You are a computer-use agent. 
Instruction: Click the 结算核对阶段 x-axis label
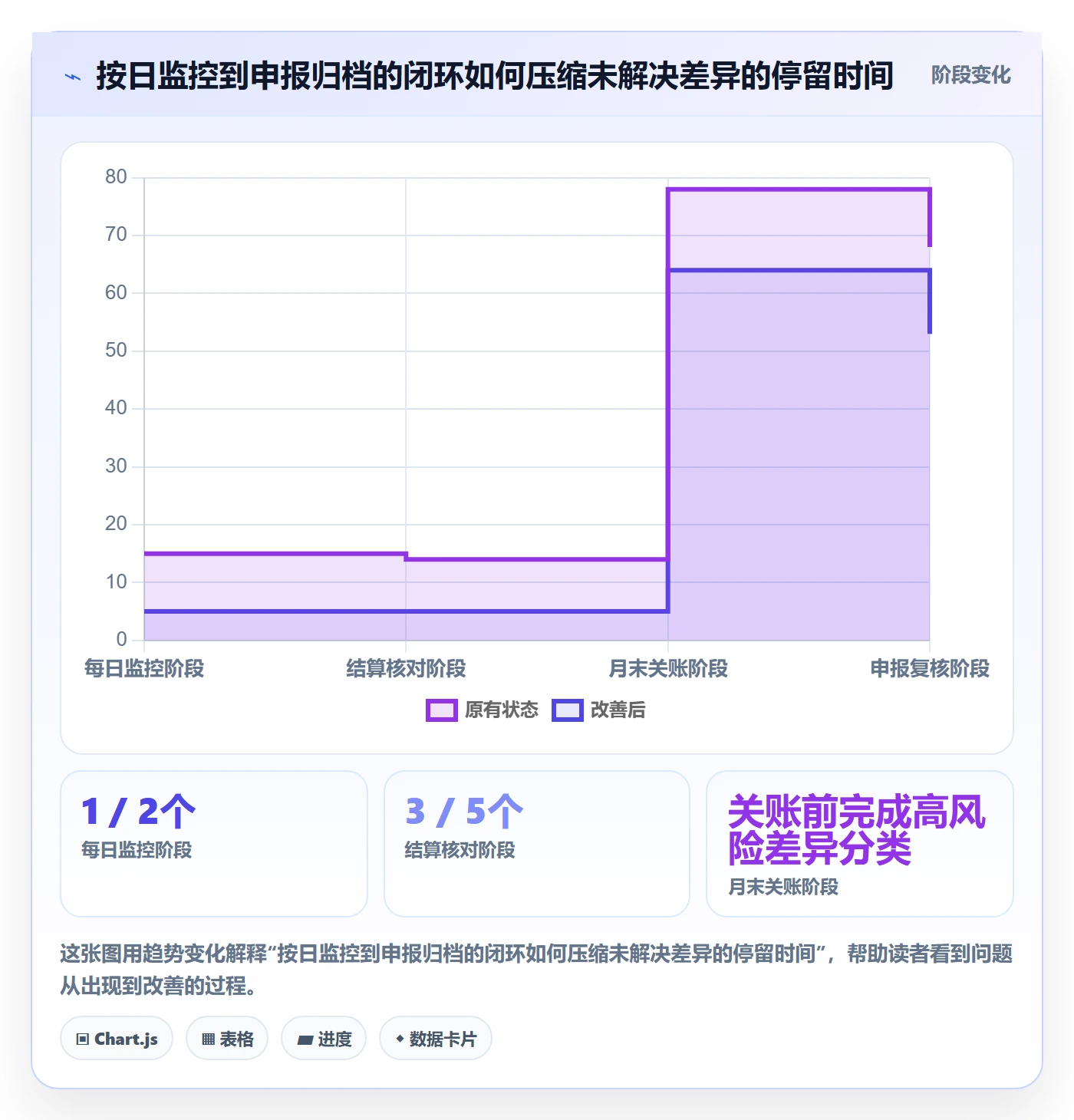[406, 668]
